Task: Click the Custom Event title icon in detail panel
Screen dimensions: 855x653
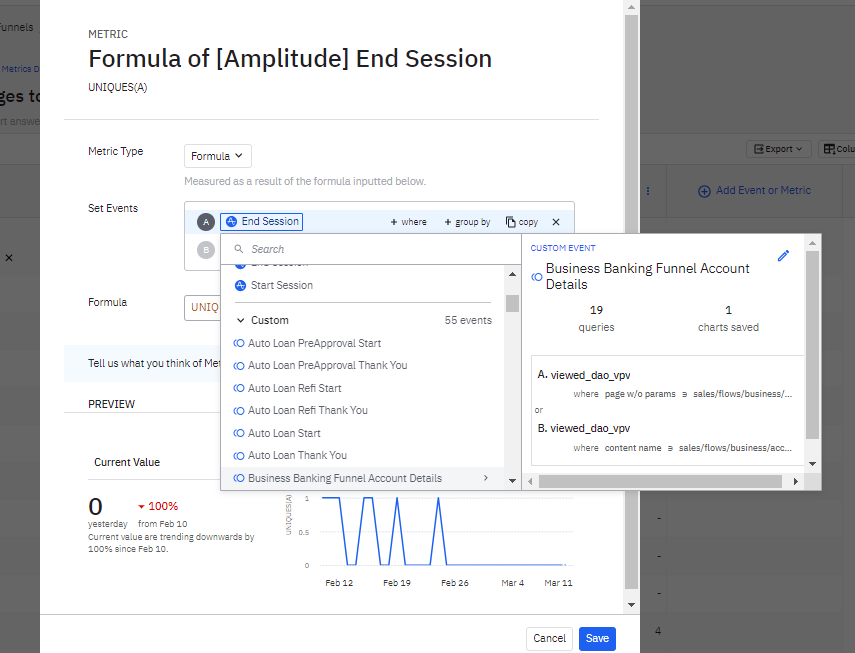Action: coord(537,277)
